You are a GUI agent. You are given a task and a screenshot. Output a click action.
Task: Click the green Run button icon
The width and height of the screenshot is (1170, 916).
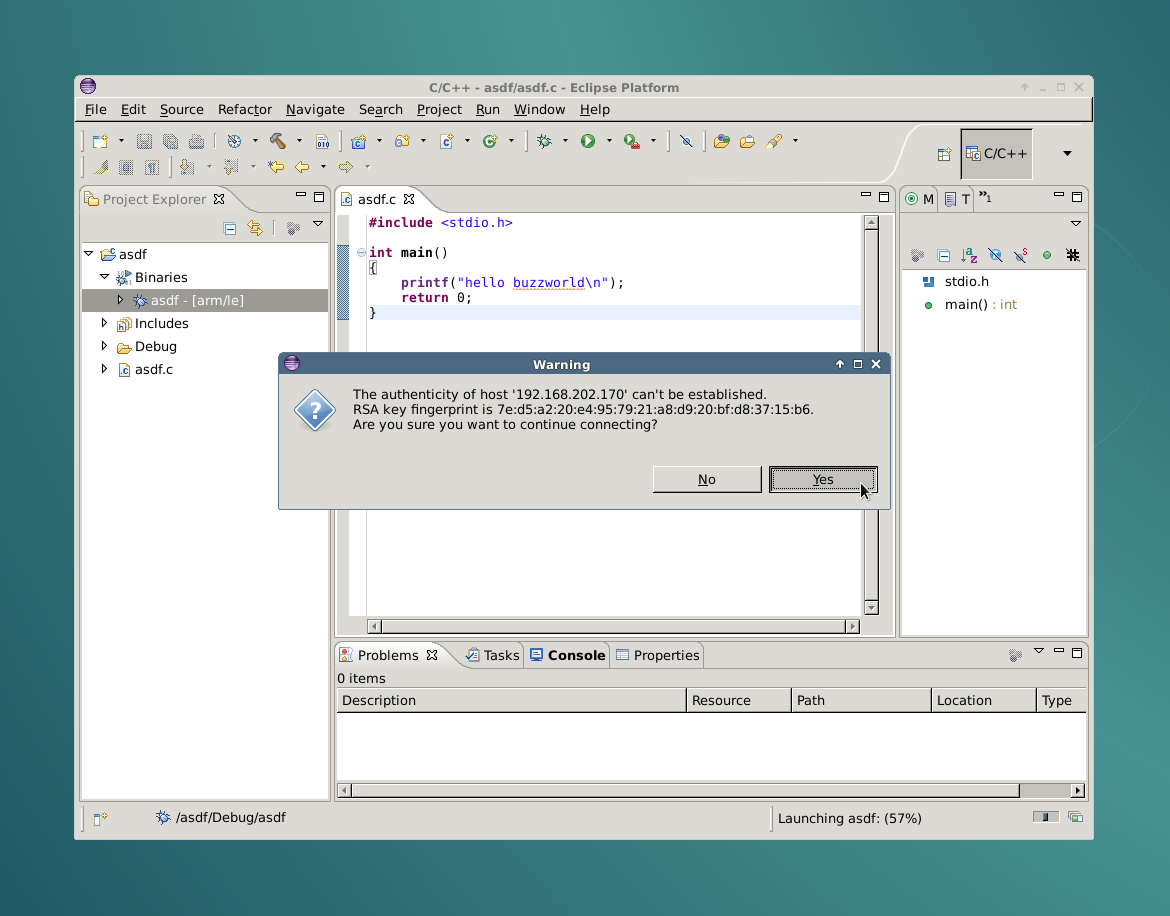[588, 142]
